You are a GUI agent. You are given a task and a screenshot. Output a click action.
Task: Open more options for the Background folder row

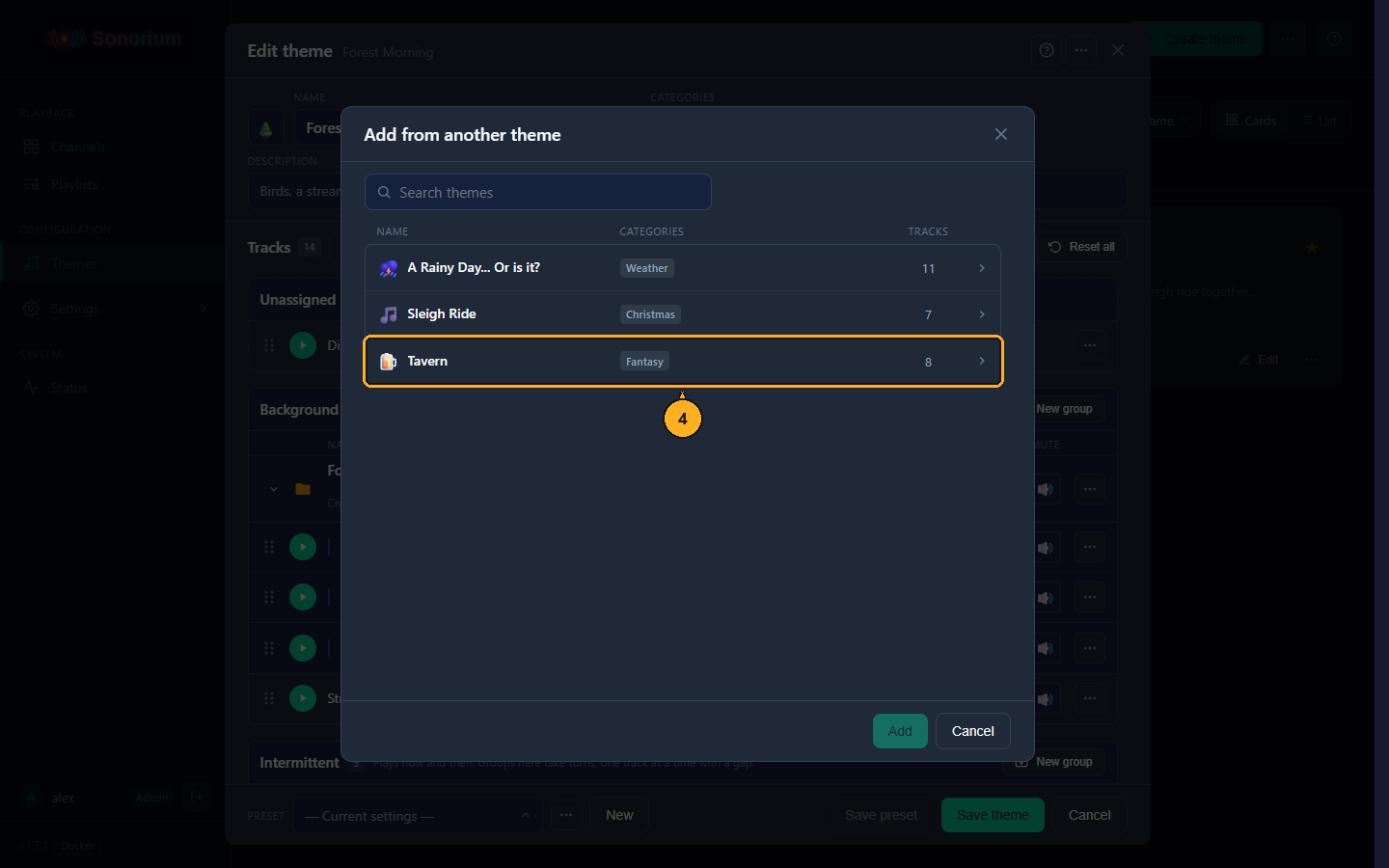pyautogui.click(x=1090, y=489)
